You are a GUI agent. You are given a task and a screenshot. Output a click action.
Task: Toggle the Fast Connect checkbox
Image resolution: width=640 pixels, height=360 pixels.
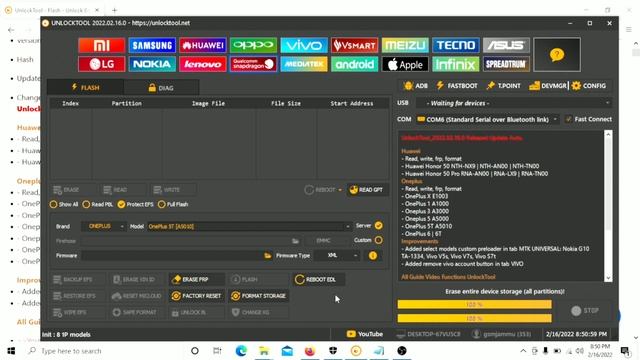568,119
